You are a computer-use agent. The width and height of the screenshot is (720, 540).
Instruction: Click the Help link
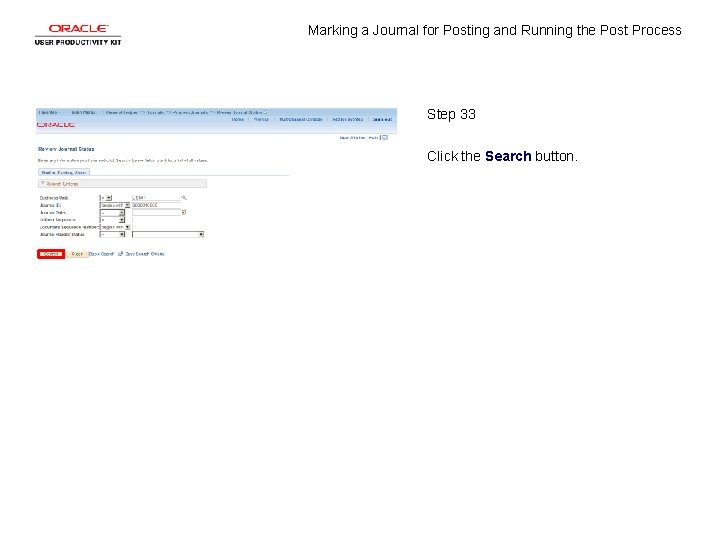pyautogui.click(x=373, y=138)
